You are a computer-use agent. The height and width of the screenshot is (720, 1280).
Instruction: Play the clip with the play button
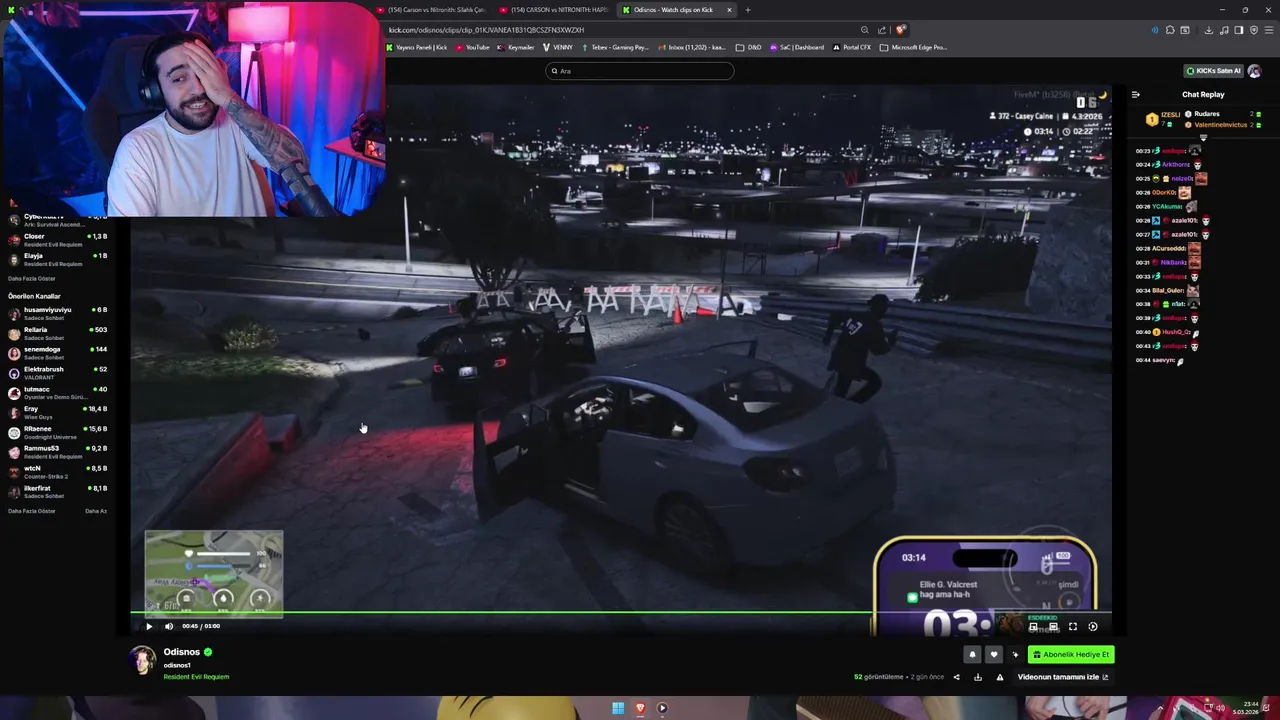[149, 626]
